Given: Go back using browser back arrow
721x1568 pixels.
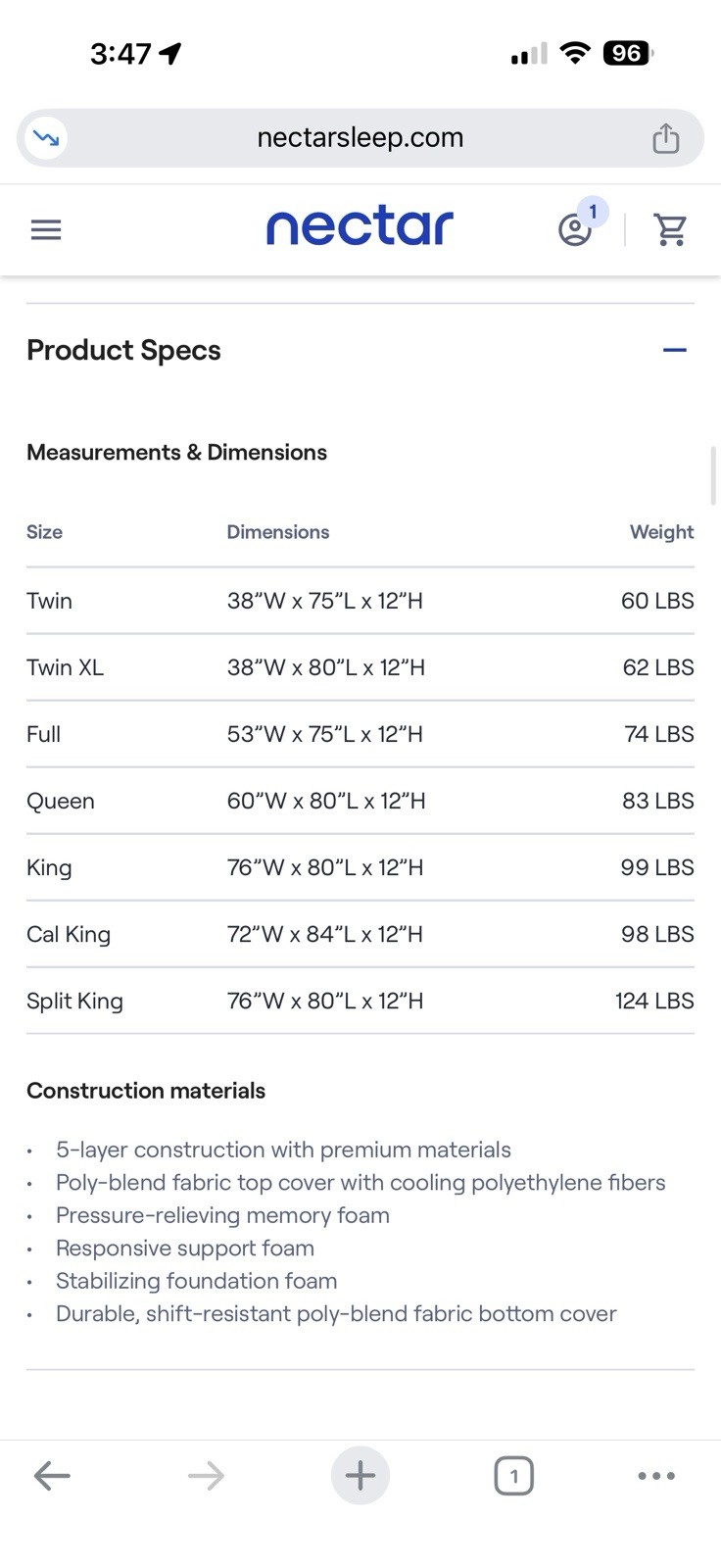Looking at the screenshot, I should [x=52, y=1475].
